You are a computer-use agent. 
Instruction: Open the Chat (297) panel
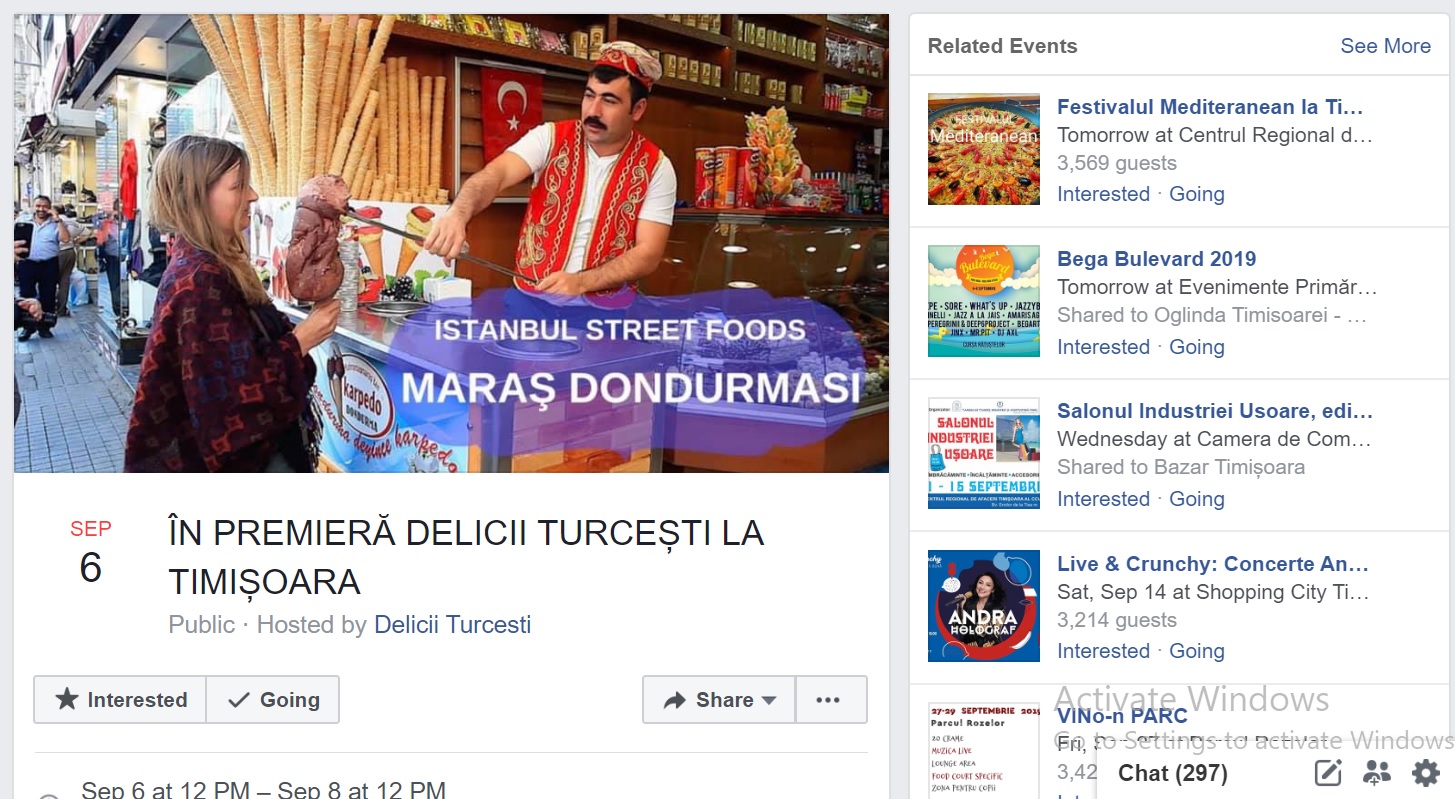coord(1172,773)
